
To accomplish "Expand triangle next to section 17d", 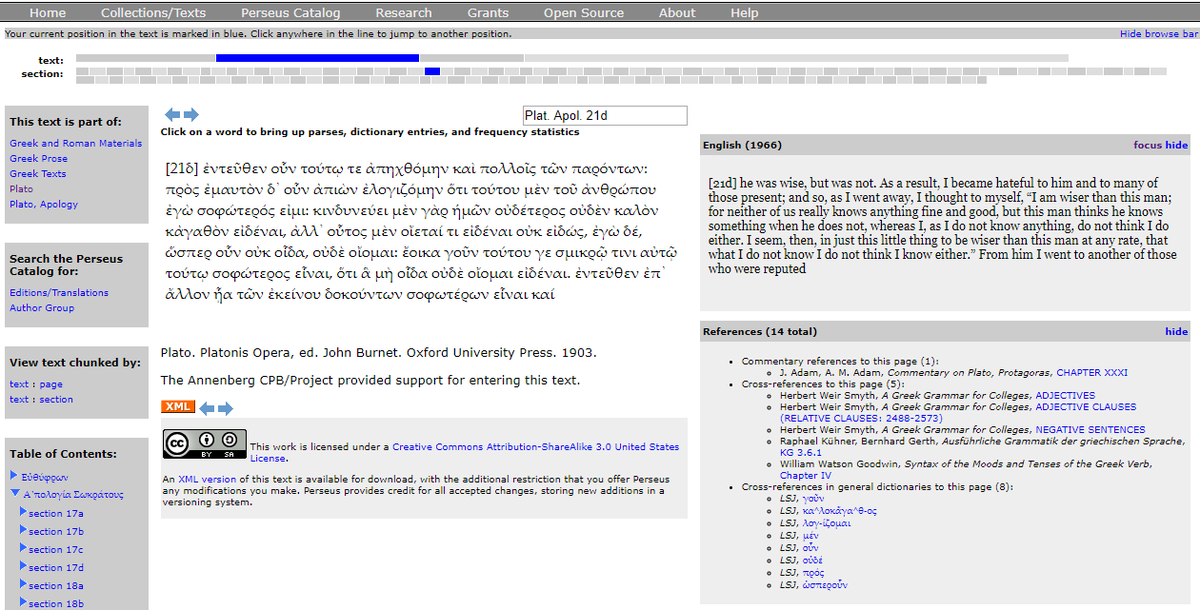I will click(x=23, y=566).
